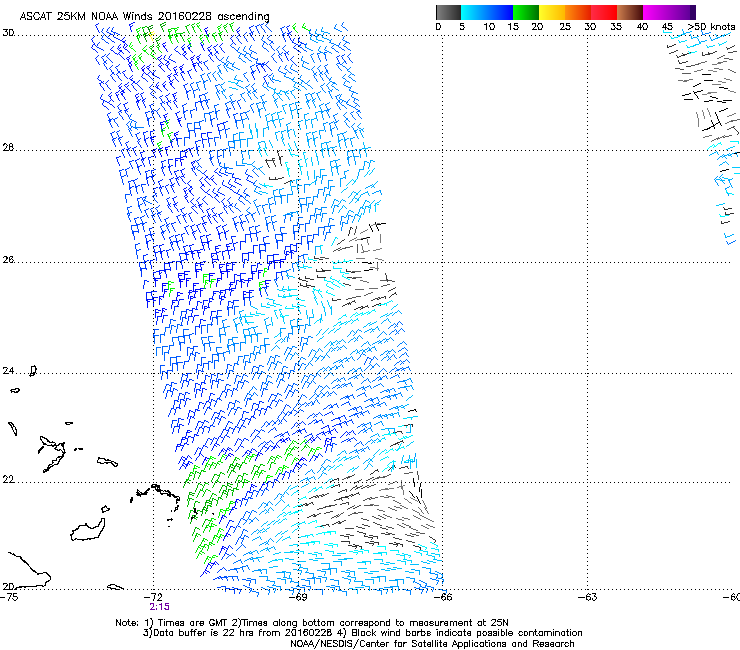740x650 pixels.
Task: Click the red 30-35 knots legend color
Action: pos(604,12)
